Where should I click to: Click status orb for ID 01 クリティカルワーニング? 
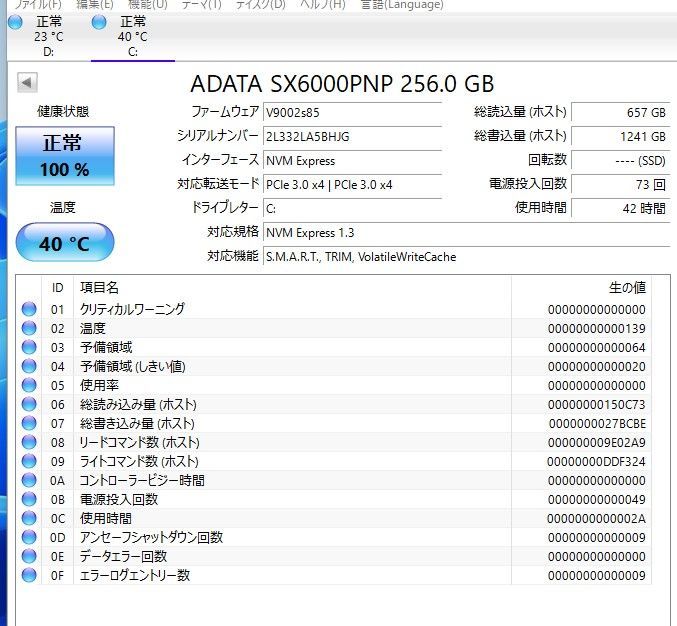click(29, 309)
